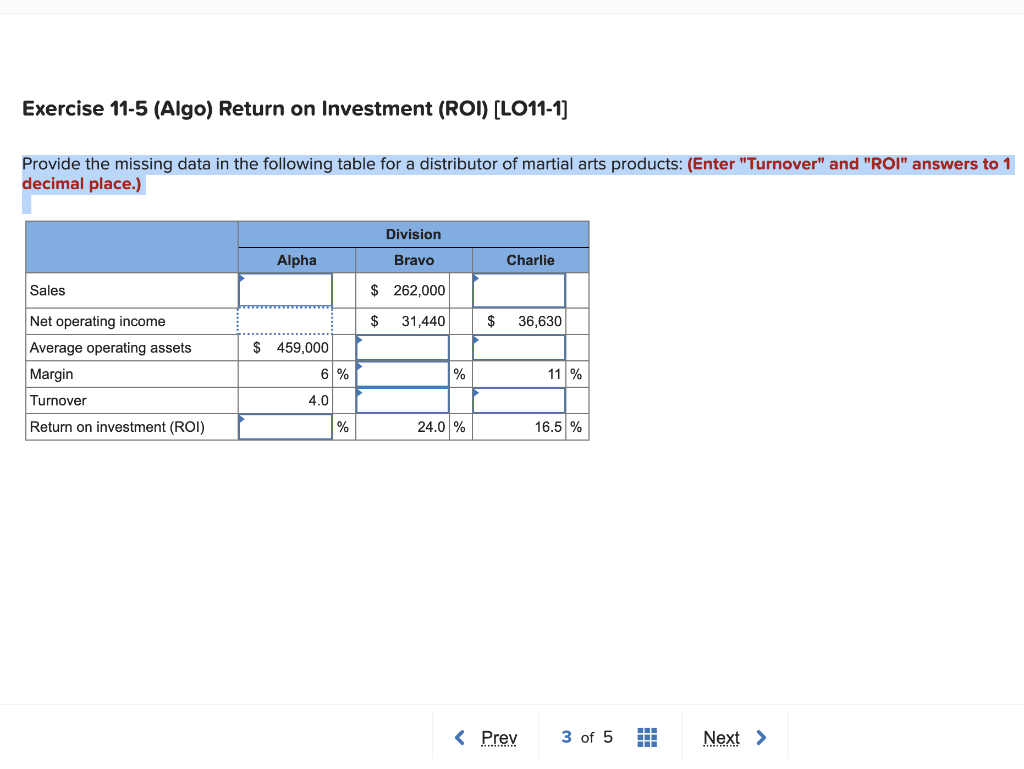Click the Bravo column header
Image resolution: width=1024 pixels, height=769 pixels.
(413, 260)
